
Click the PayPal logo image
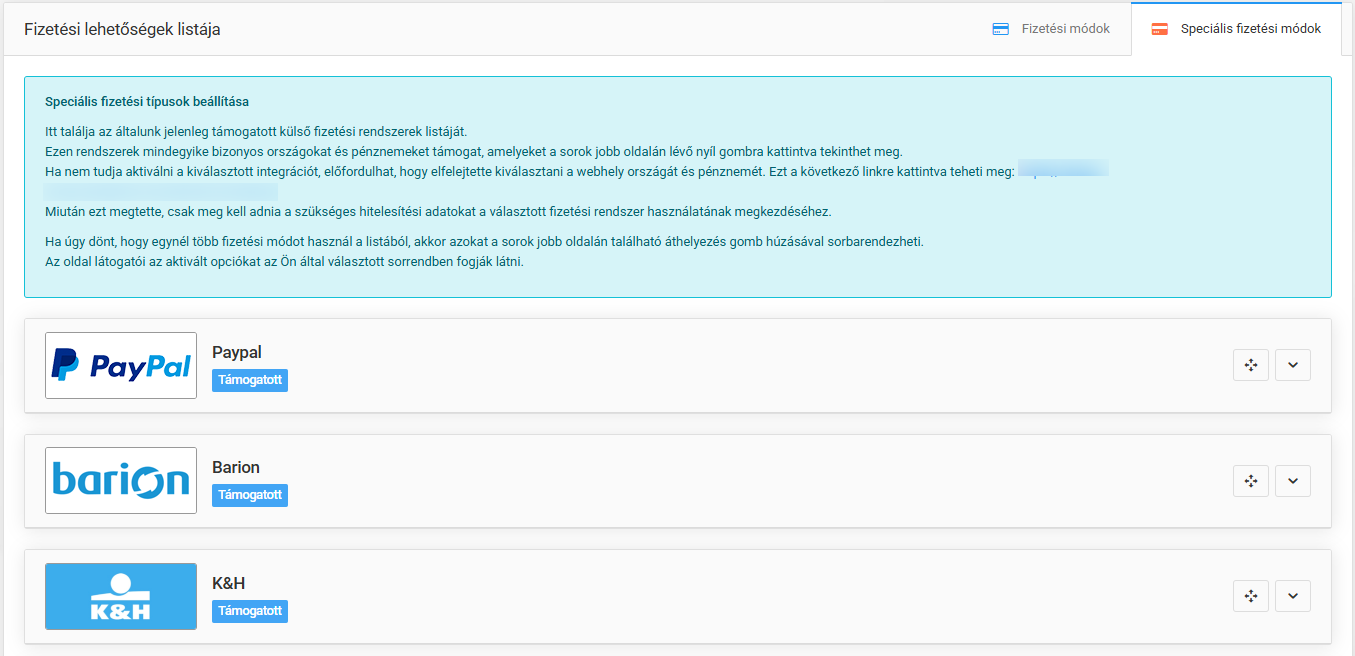pyautogui.click(x=121, y=366)
